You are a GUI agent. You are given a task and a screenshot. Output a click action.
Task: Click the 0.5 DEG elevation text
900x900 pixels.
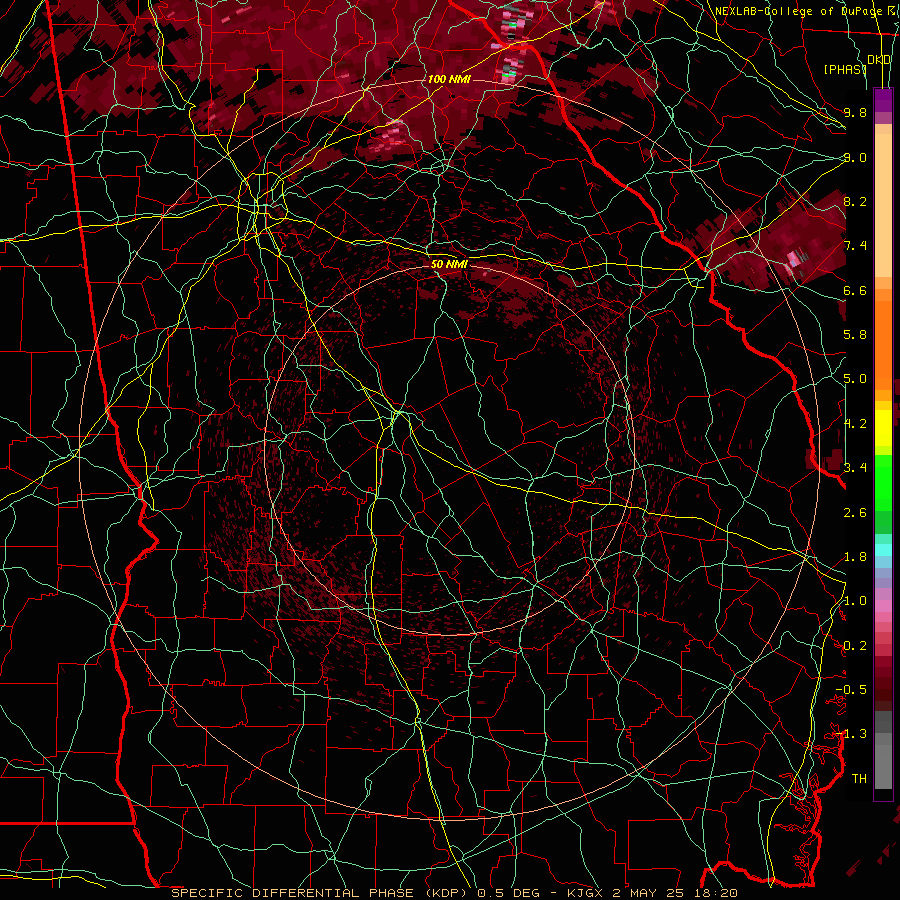click(508, 893)
